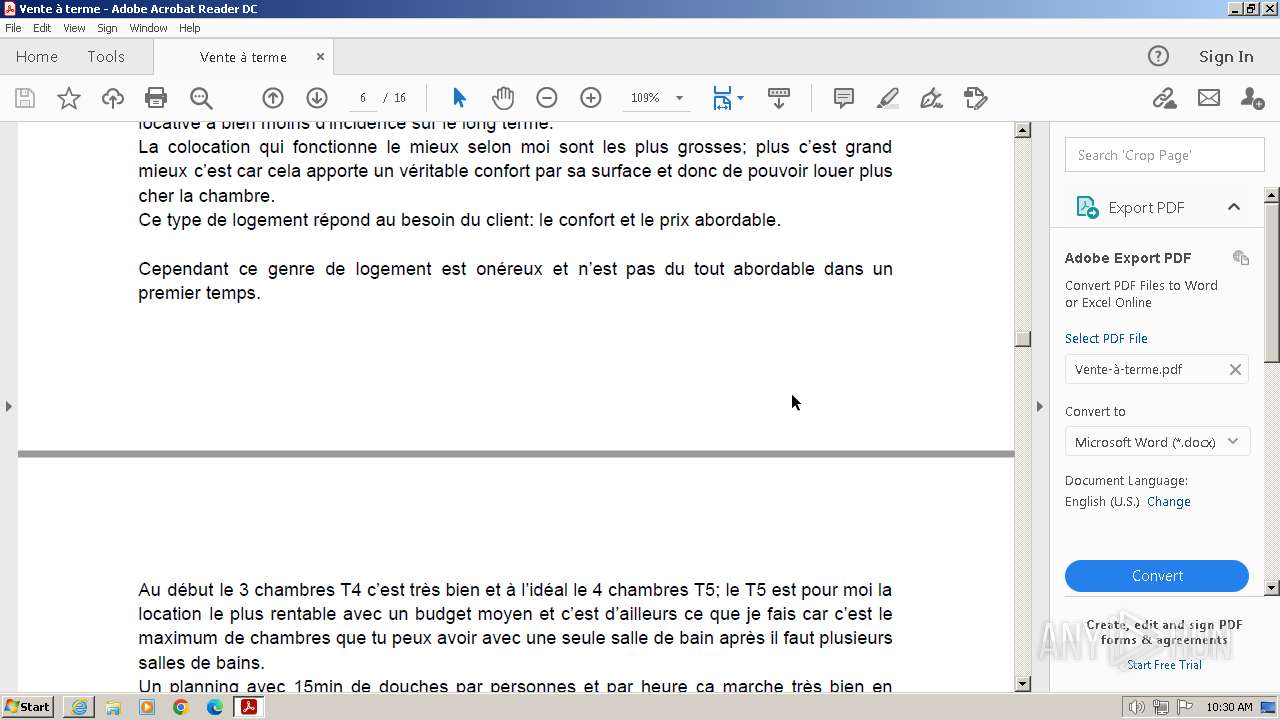
Task: Click the read mode scrolling icon
Action: 779,98
